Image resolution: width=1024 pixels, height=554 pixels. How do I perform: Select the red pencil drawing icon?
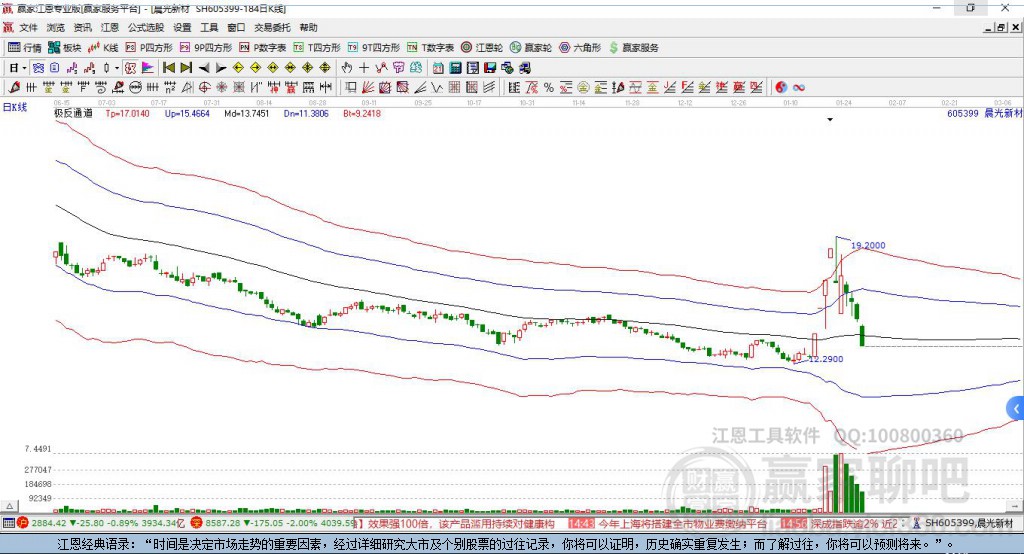coord(14,88)
